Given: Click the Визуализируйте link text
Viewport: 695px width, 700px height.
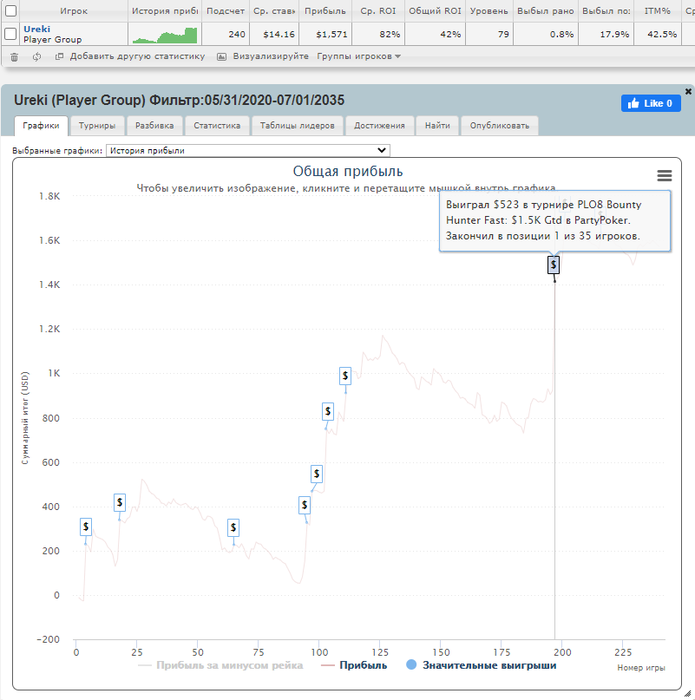Looking at the screenshot, I should 271,56.
